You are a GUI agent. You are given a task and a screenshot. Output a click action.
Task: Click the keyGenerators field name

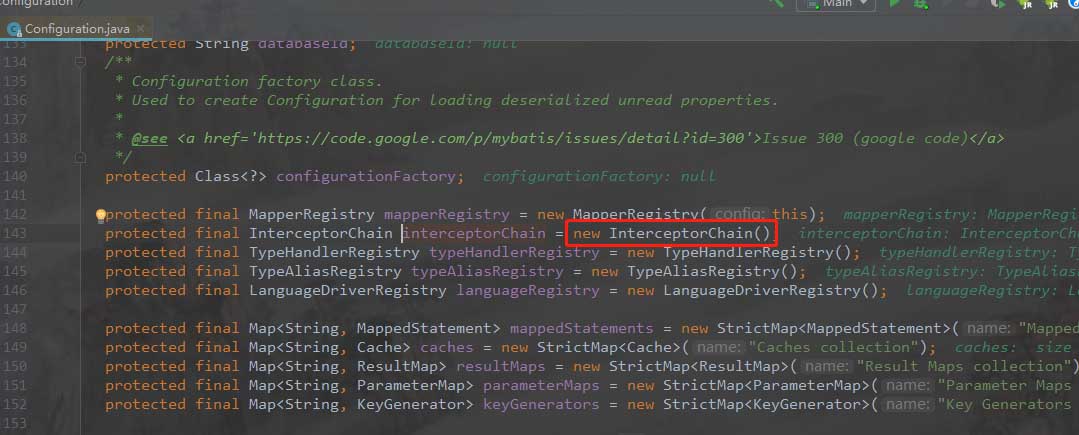[541, 404]
